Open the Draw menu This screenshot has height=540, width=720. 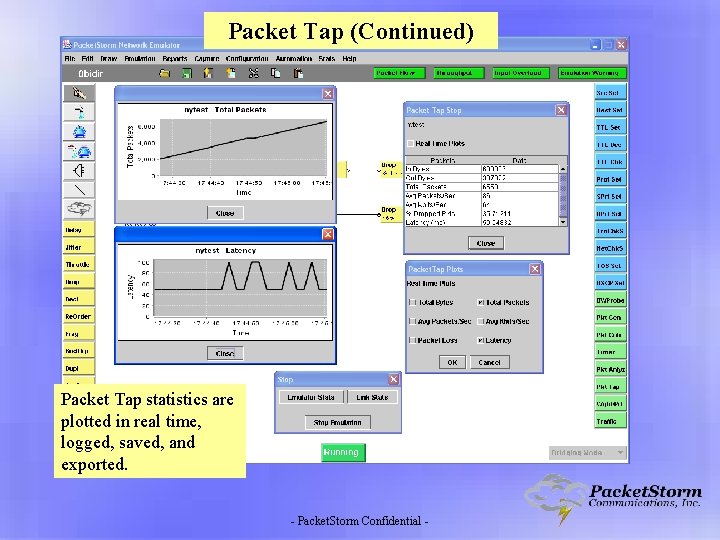[x=108, y=58]
